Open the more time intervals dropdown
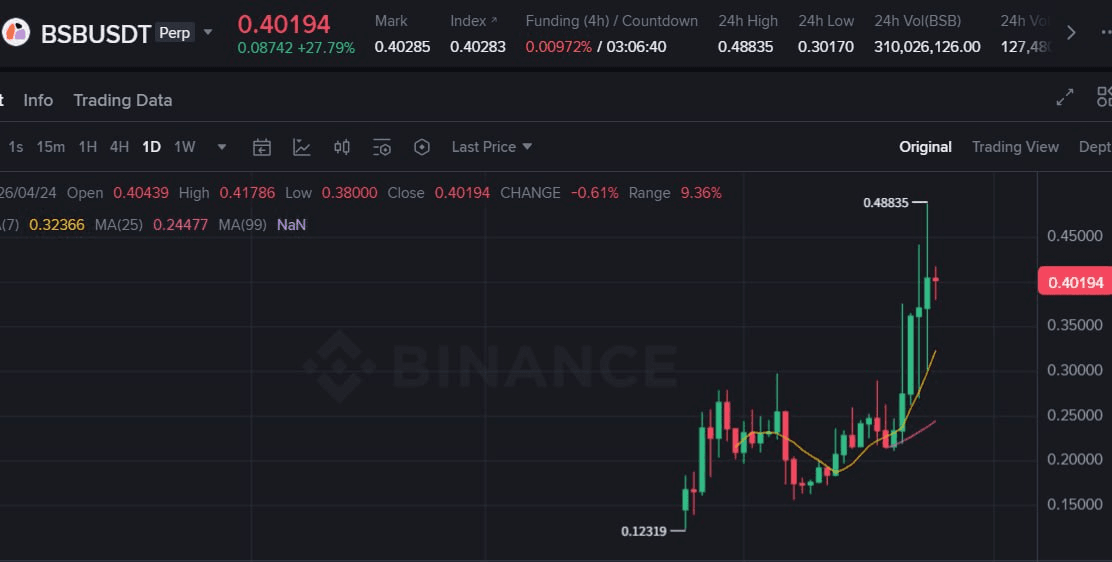Screen dimensions: 1112x562 pyautogui.click(x=222, y=147)
